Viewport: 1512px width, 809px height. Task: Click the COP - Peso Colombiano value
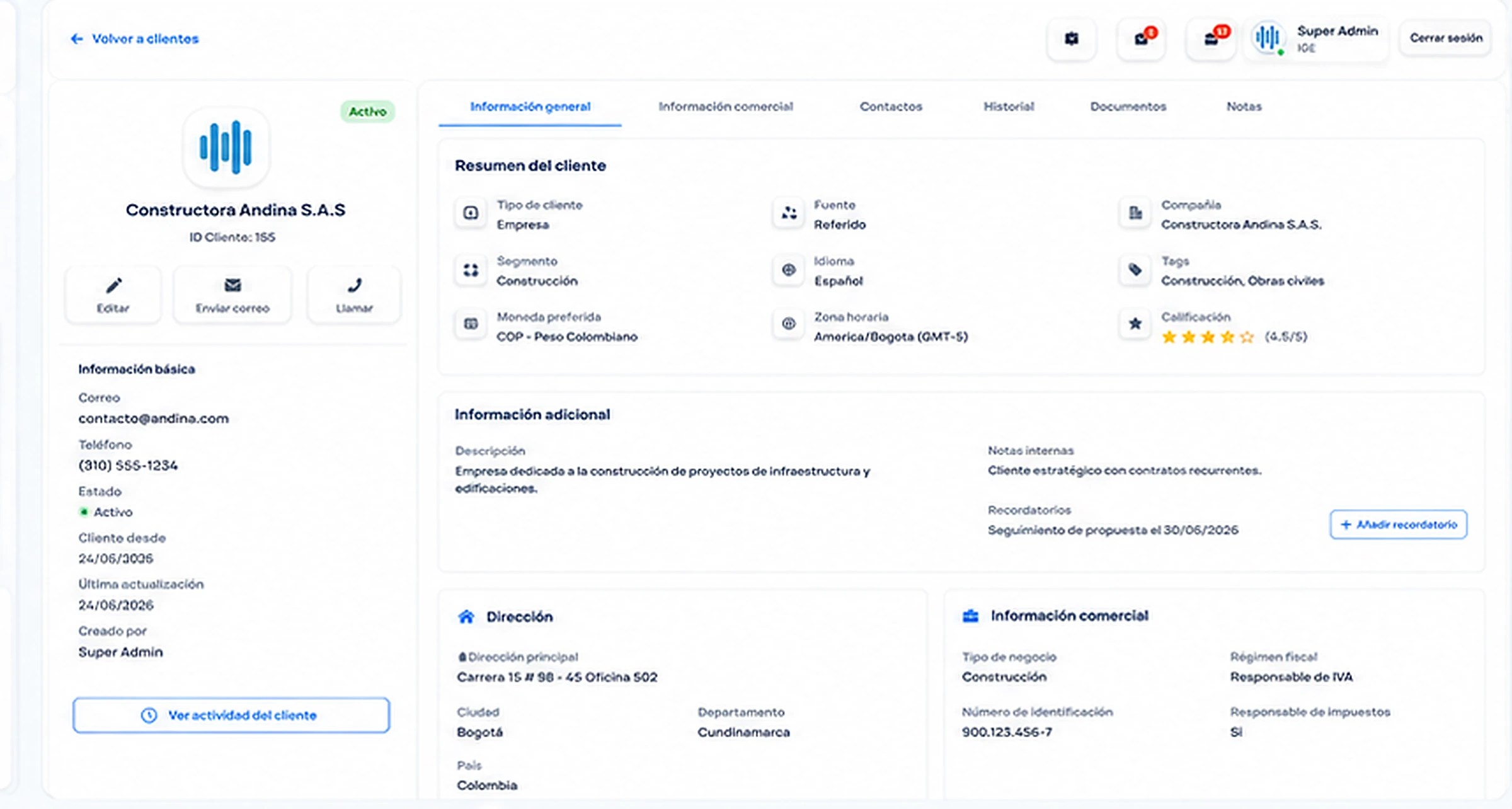(x=567, y=336)
